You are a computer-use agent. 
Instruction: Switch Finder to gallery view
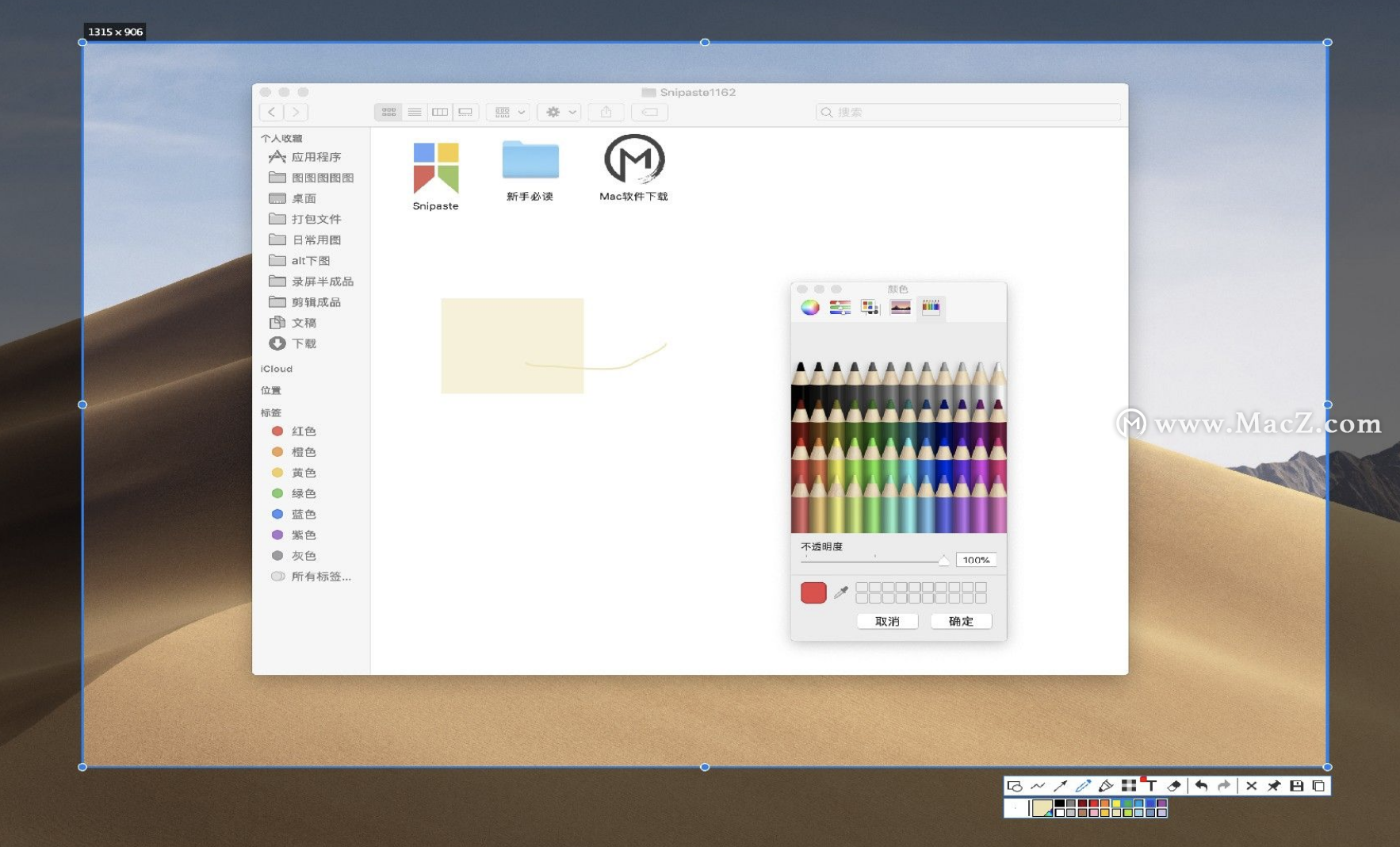pyautogui.click(x=466, y=112)
